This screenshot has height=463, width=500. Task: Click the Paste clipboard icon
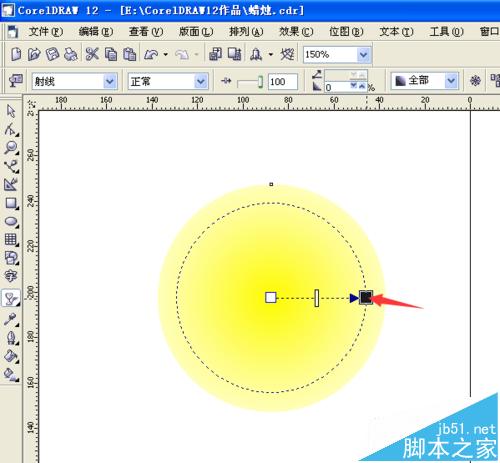[x=129, y=54]
